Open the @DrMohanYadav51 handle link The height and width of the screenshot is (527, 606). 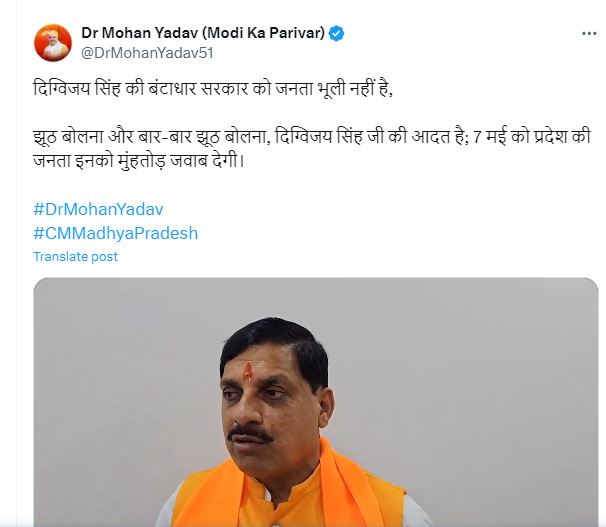click(147, 53)
